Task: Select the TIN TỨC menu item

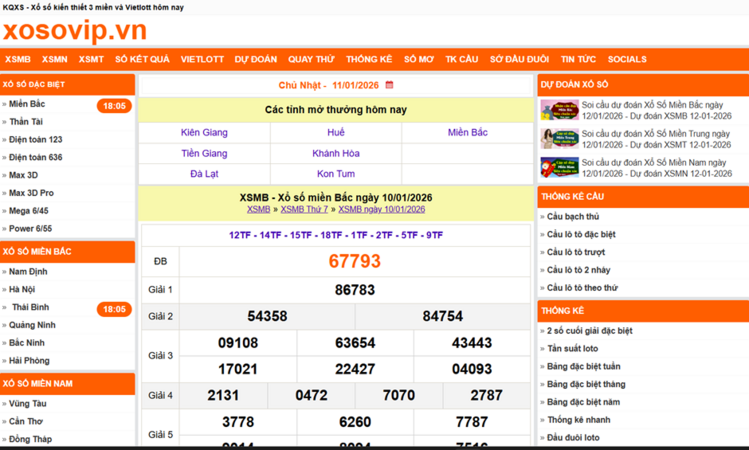Action: pos(578,60)
